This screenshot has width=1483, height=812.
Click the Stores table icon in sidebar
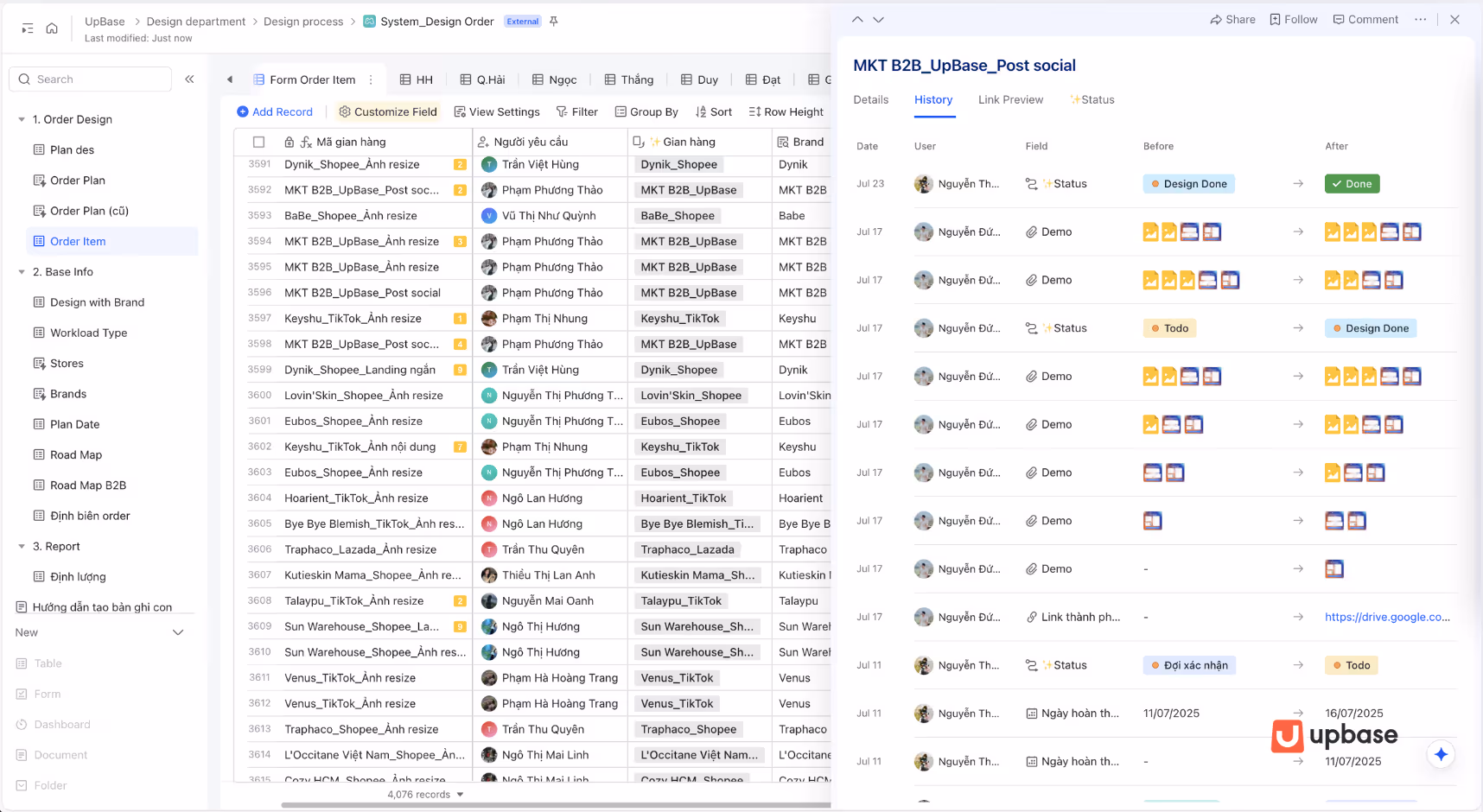[39, 364]
